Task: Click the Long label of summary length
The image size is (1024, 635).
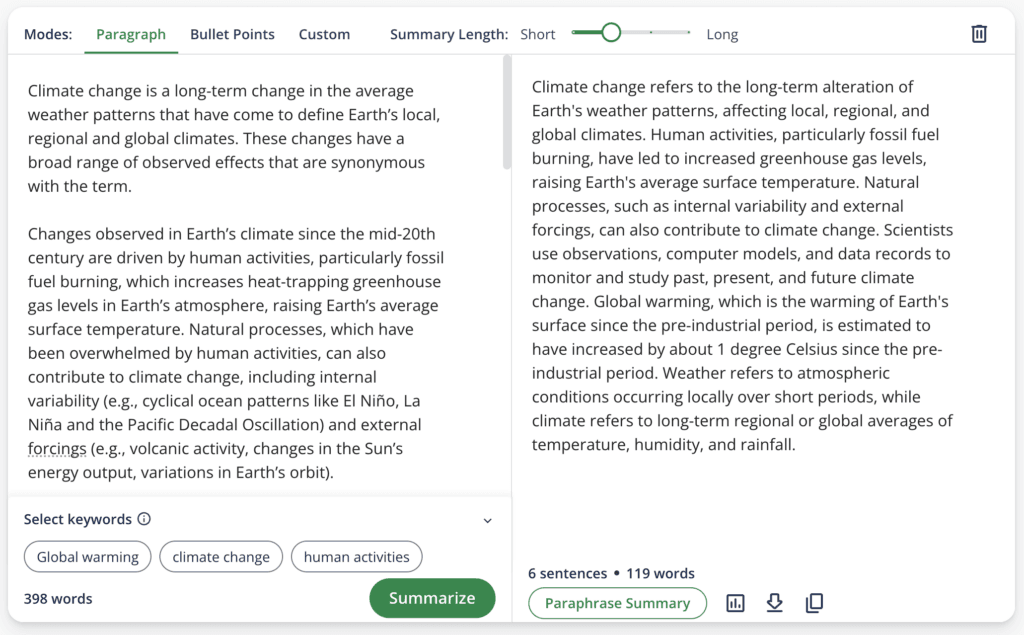Action: pos(722,34)
